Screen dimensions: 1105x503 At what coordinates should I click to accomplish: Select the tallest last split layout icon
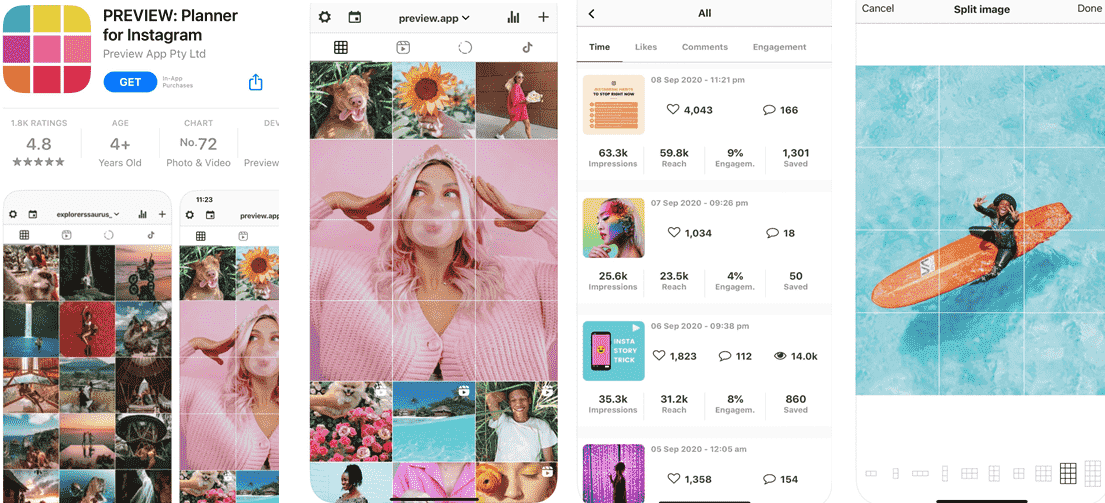click(x=1093, y=473)
